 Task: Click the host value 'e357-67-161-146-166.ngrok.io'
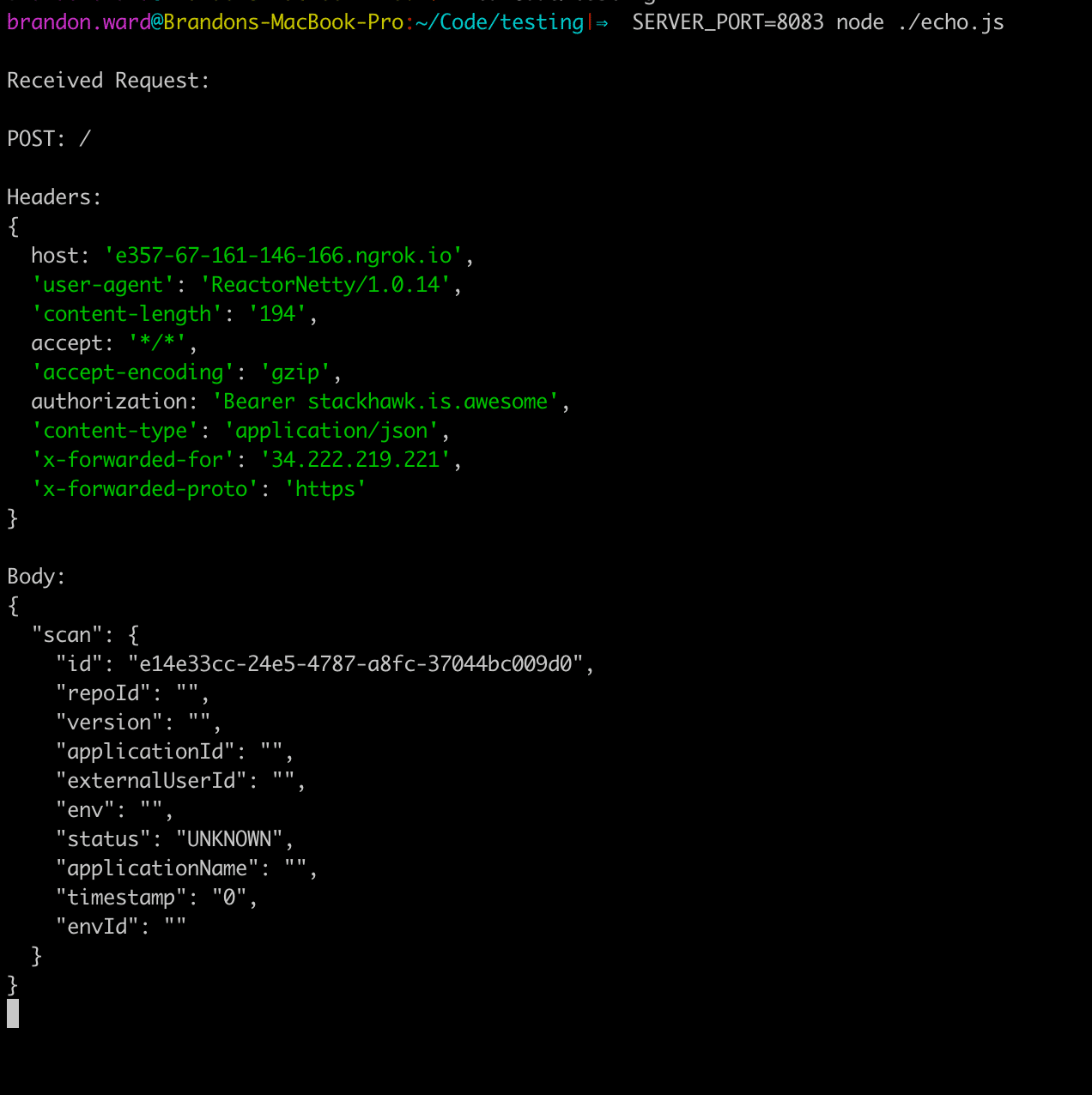click(x=283, y=256)
